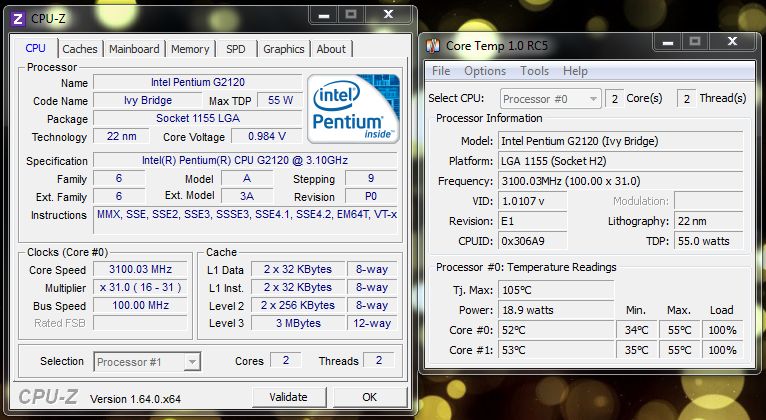This screenshot has height=420, width=766.
Task: Click the Platform field LGA 1155 (Socket H2)
Action: pyautogui.click(x=620, y=161)
